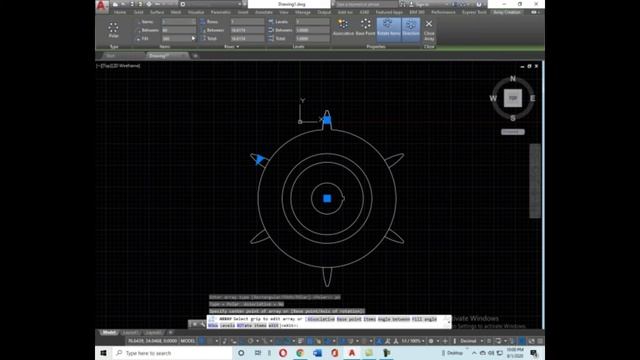This screenshot has height=360, width=640.
Task: Open the Insert ribbon tab
Action: [x=242, y=12]
